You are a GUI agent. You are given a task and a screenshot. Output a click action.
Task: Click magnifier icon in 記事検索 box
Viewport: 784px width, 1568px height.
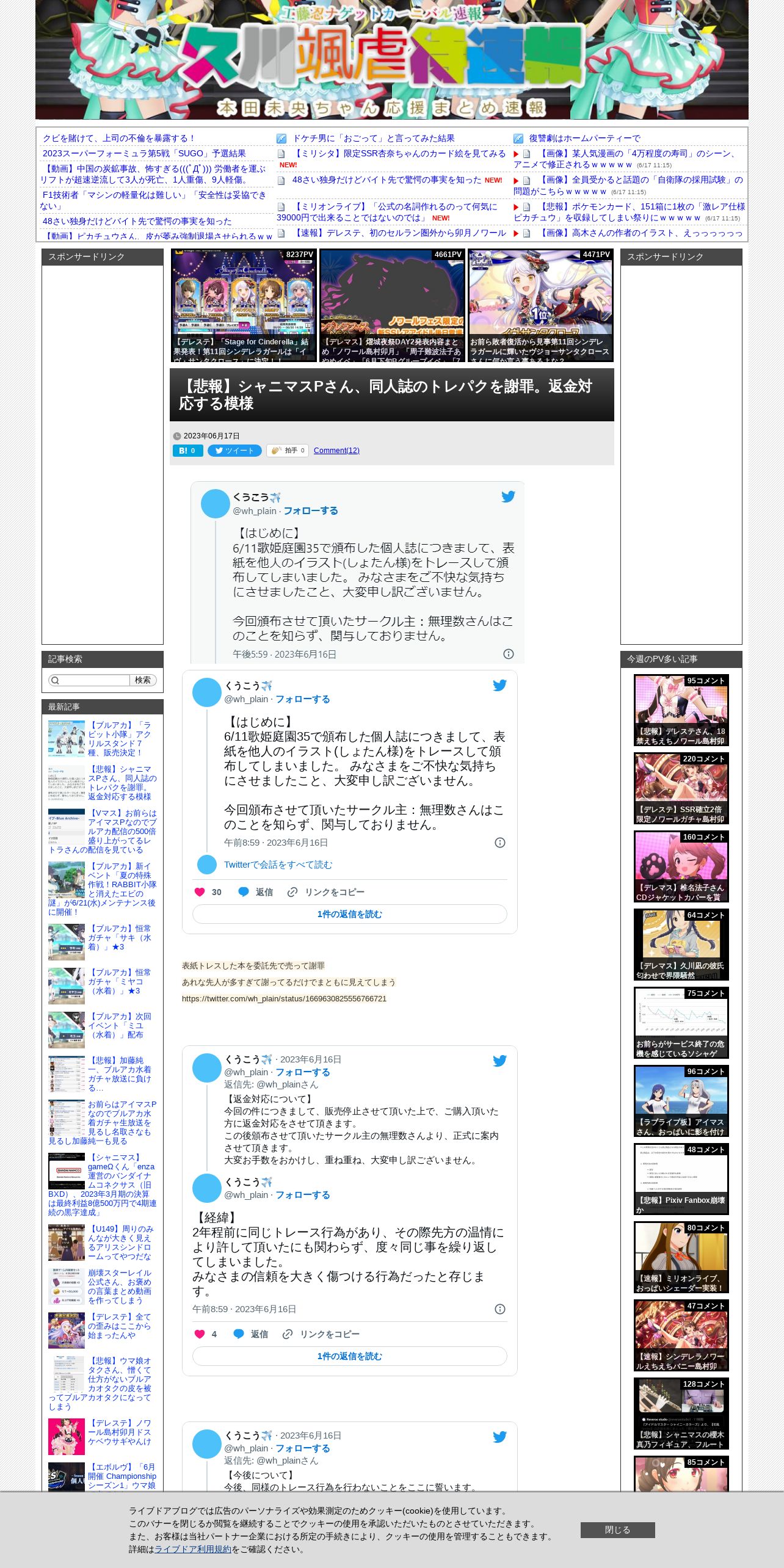(55, 680)
